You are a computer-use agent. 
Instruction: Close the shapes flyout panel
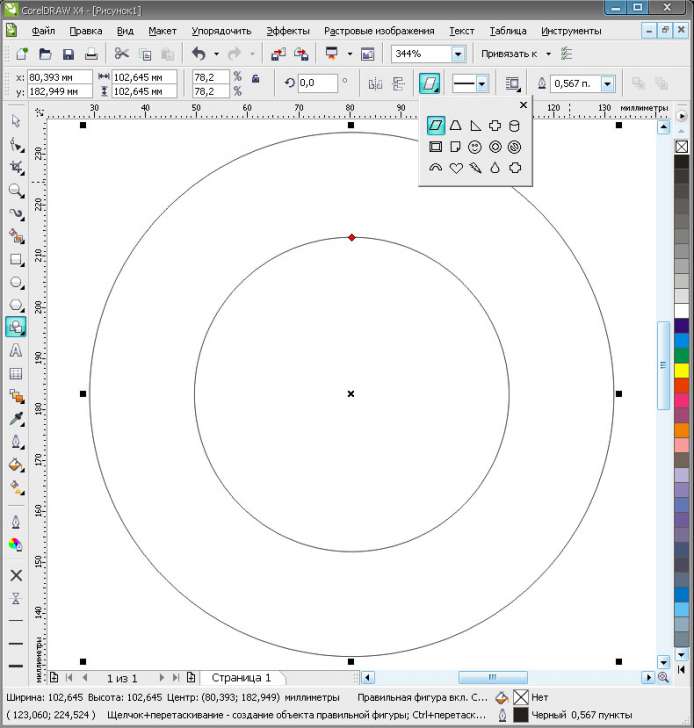pos(523,105)
